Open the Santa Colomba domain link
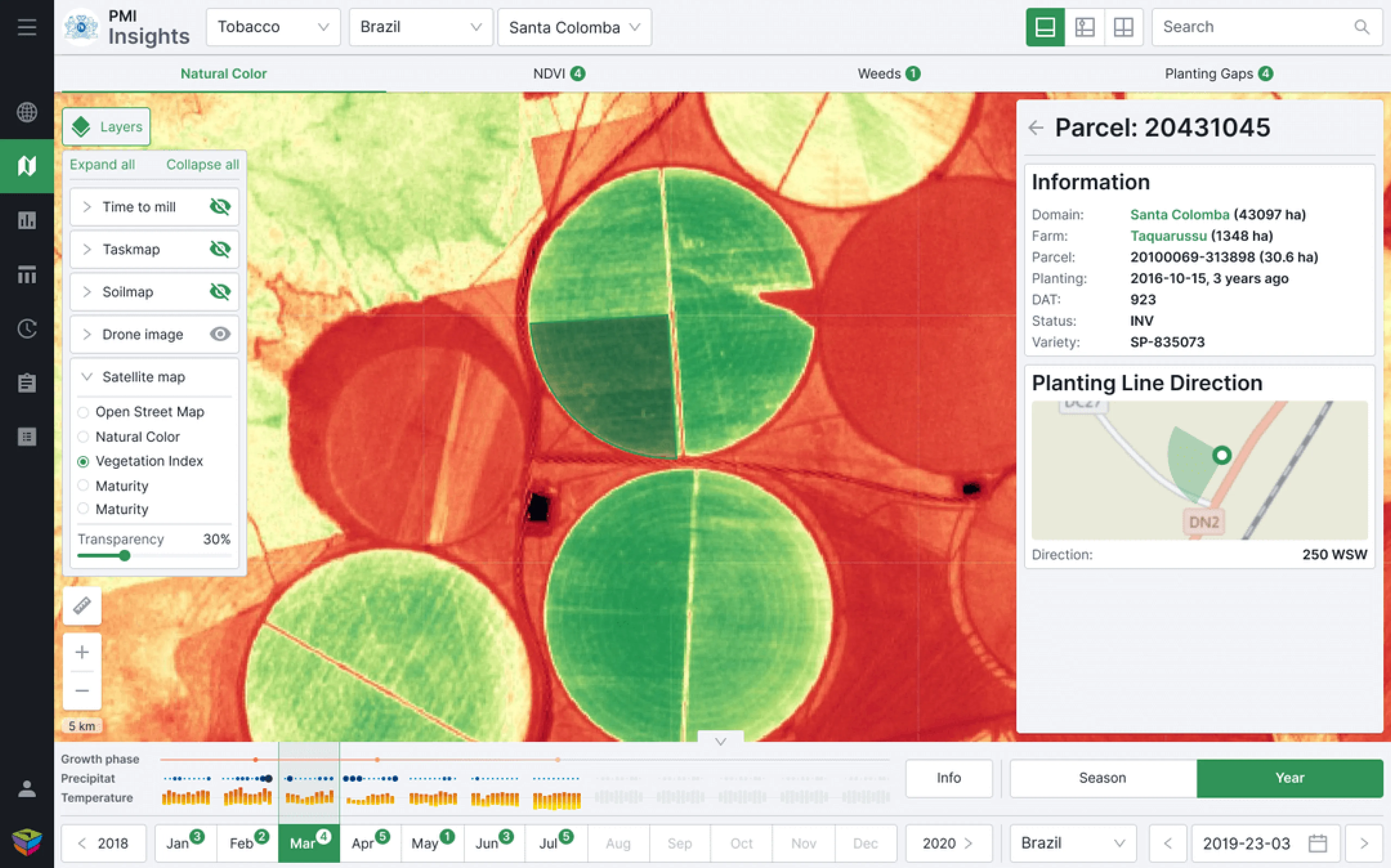 [x=1179, y=215]
